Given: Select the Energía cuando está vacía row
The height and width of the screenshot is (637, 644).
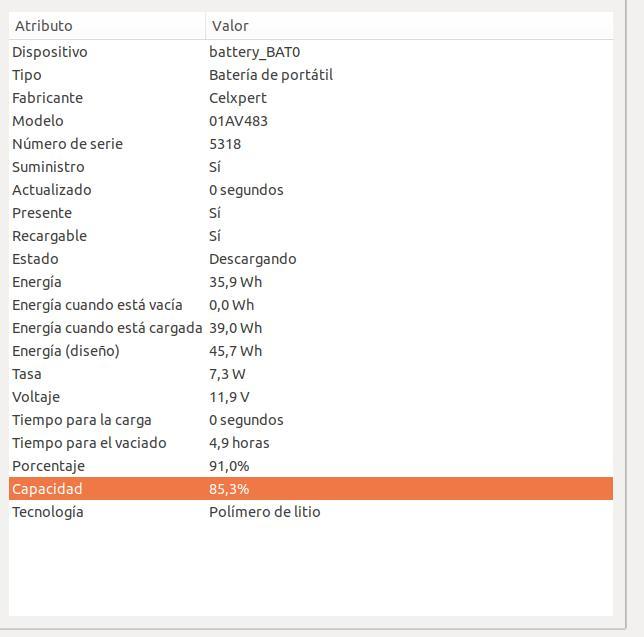Looking at the screenshot, I should coord(311,305).
